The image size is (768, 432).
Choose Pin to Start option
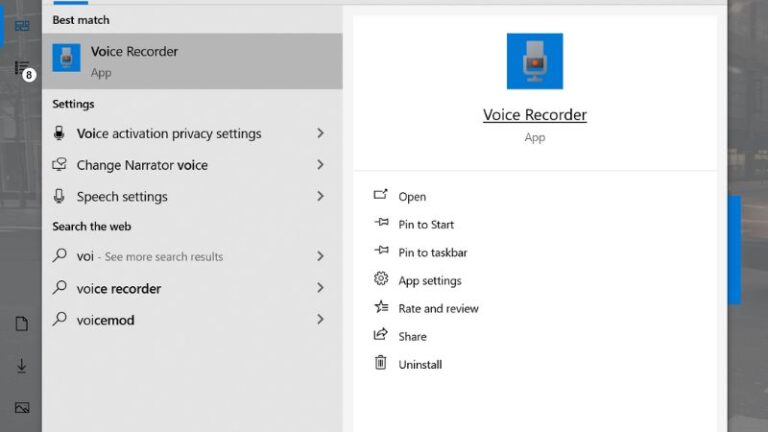426,225
